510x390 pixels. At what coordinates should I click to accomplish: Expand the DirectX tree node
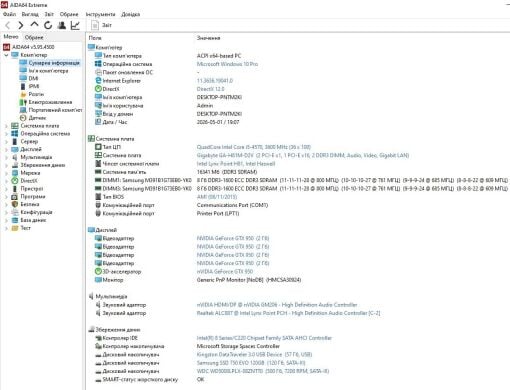click(x=6, y=181)
